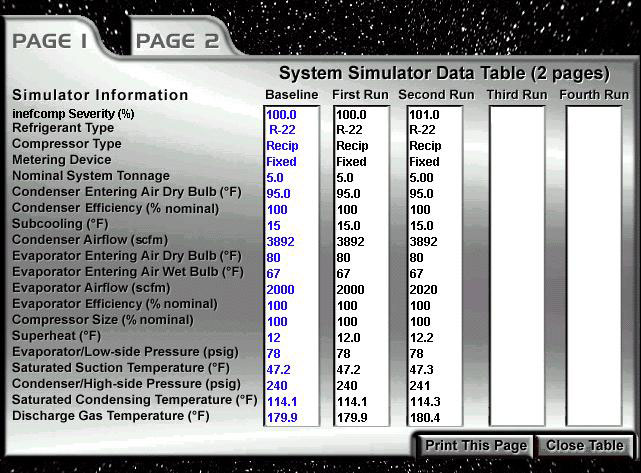
Task: Click Second Run discharge temperature 180.4
Action: click(x=425, y=418)
